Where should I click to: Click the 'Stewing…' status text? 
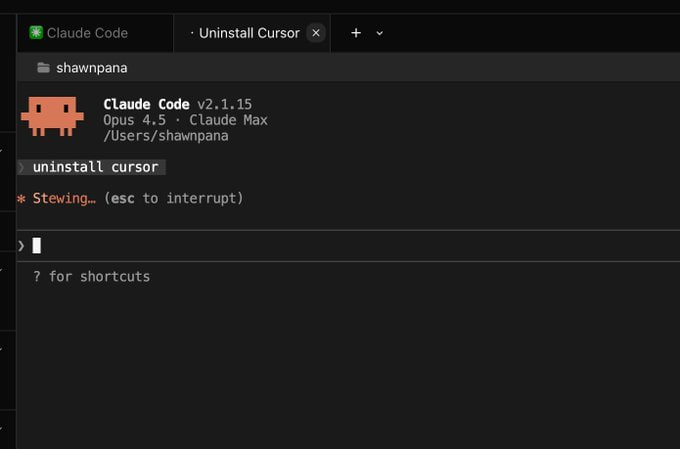pos(64,198)
